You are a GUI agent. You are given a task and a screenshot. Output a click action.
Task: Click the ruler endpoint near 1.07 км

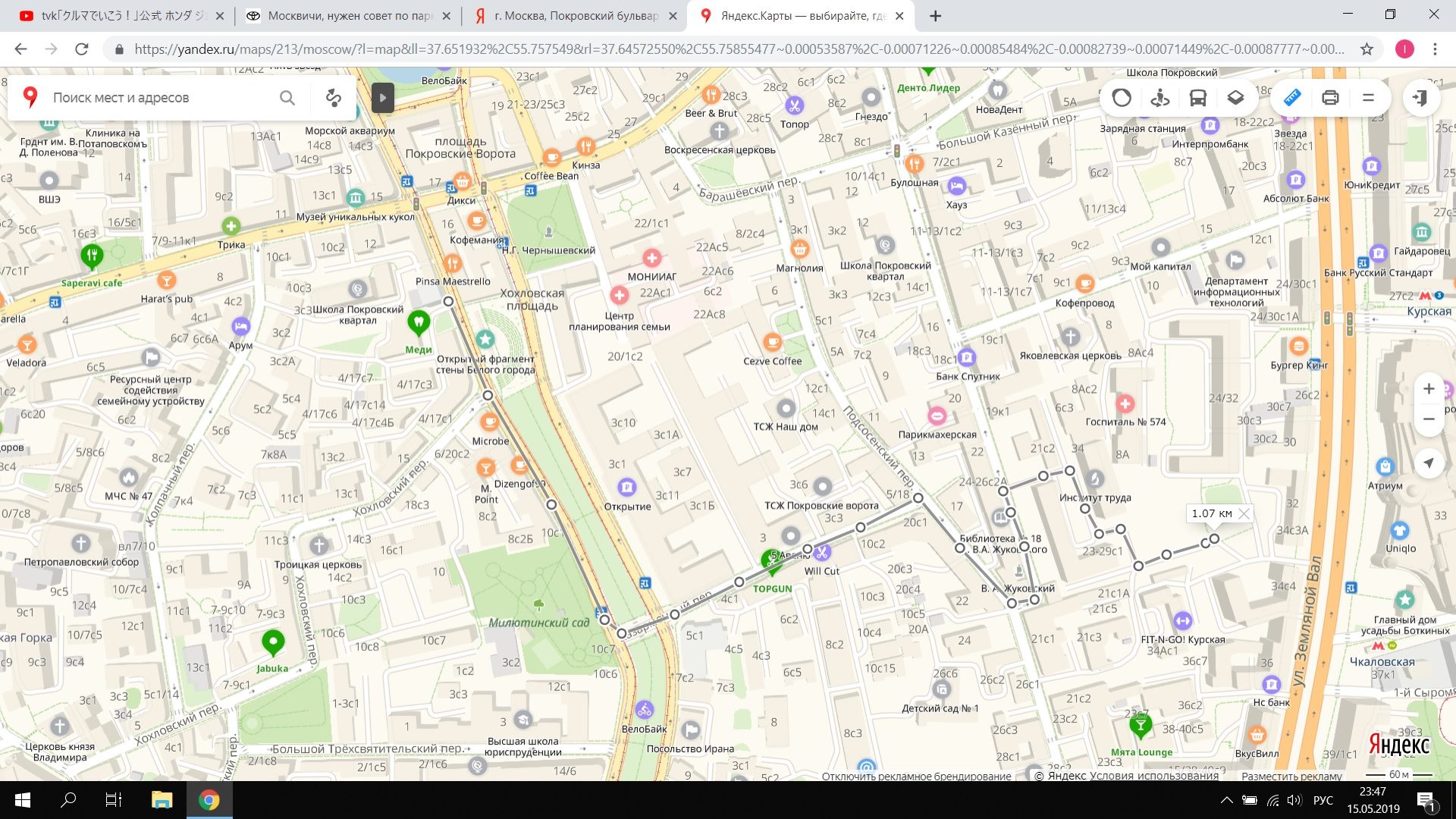(1214, 538)
